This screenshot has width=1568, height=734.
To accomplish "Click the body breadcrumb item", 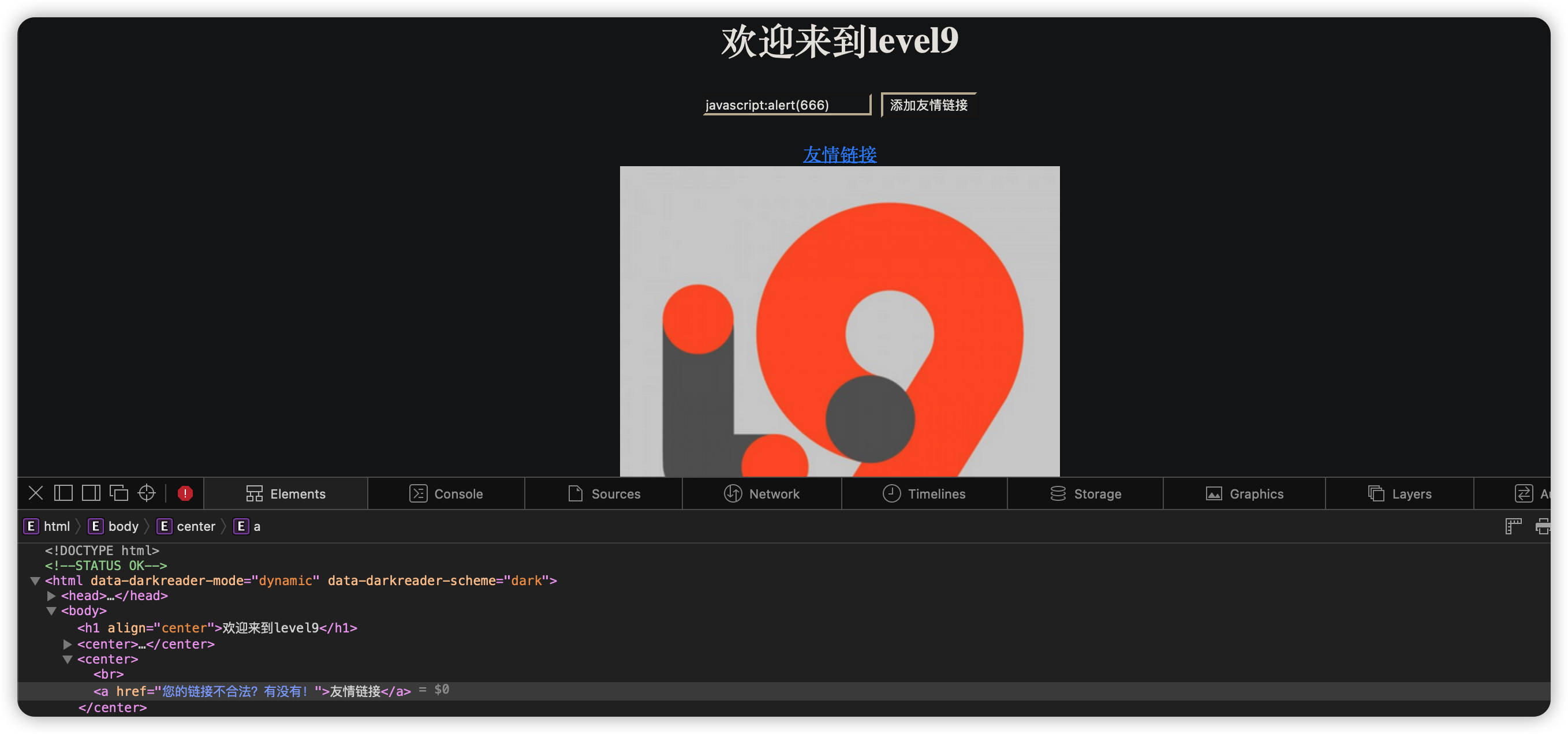I will [114, 526].
